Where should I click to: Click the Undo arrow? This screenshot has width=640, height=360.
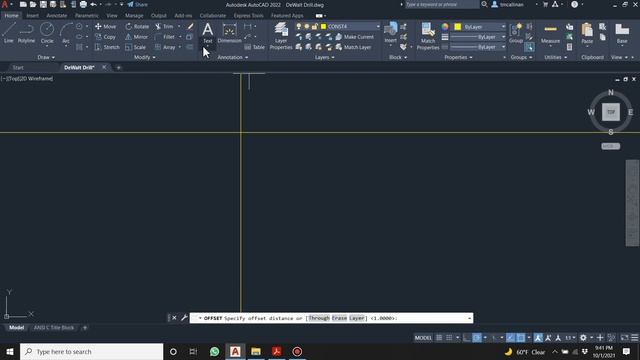[x=93, y=4]
